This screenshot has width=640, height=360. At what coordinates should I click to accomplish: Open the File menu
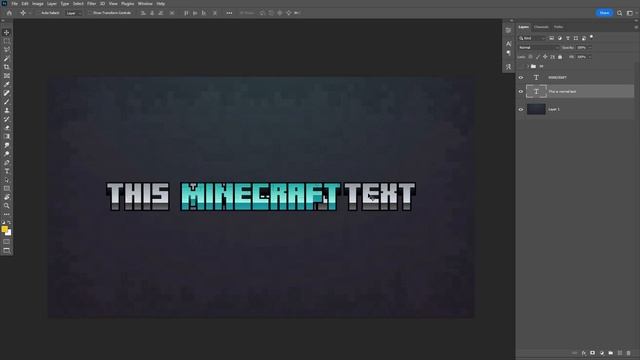pyautogui.click(x=14, y=4)
